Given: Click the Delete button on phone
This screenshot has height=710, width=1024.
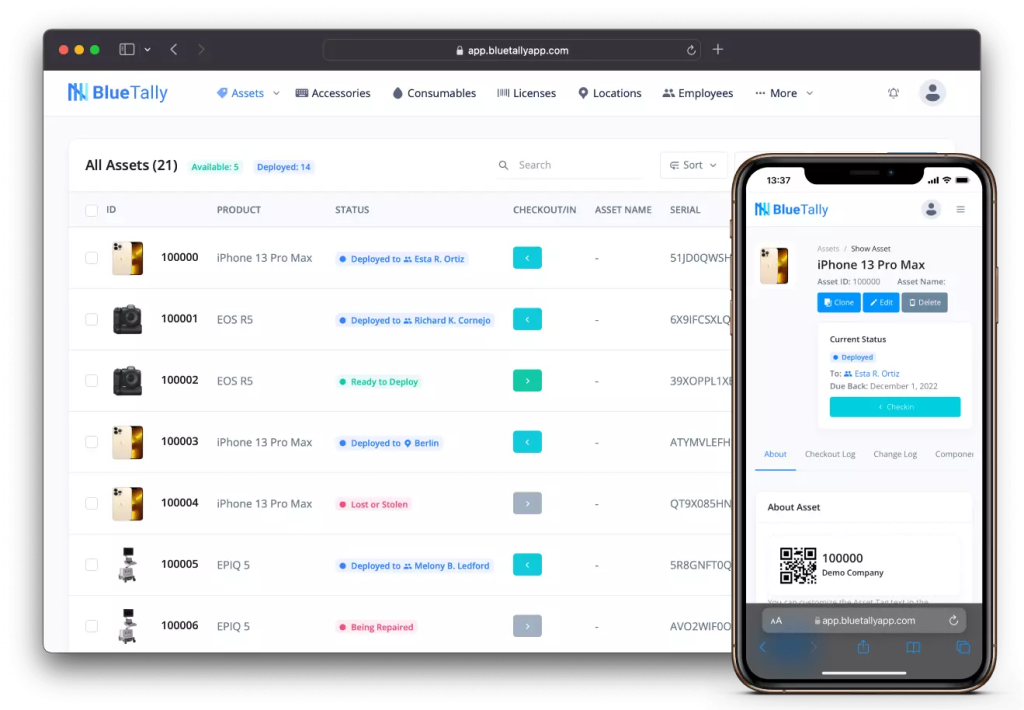Looking at the screenshot, I should tap(924, 302).
